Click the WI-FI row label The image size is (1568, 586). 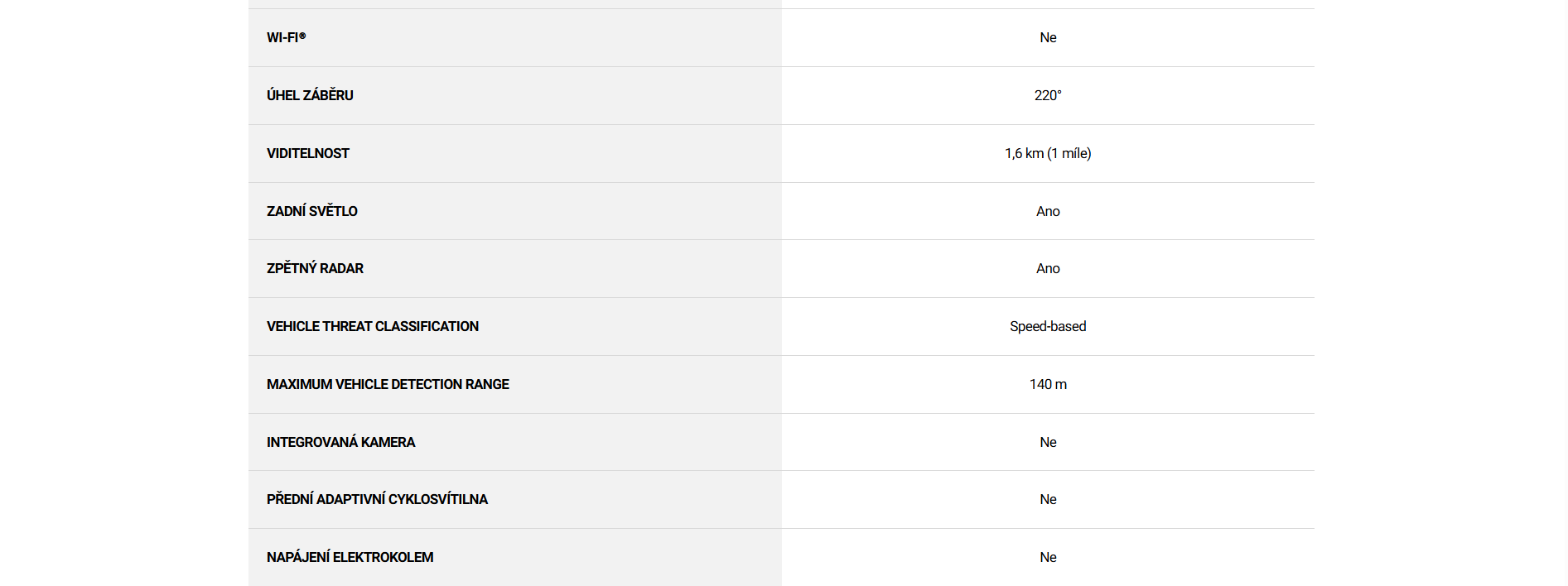286,37
